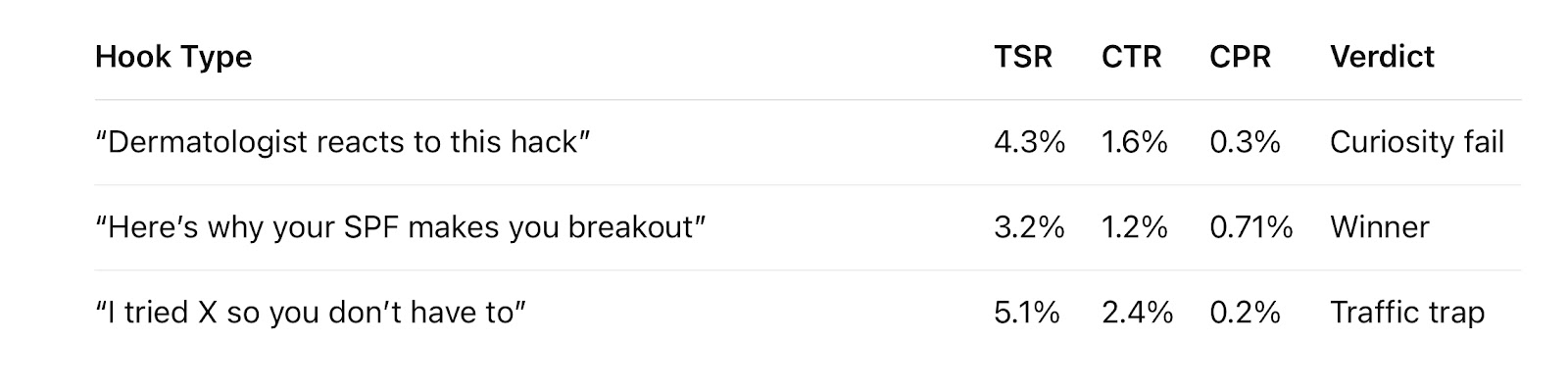
Task: Select the "Dermatologist reacts to this hack" hook
Action: [342, 143]
